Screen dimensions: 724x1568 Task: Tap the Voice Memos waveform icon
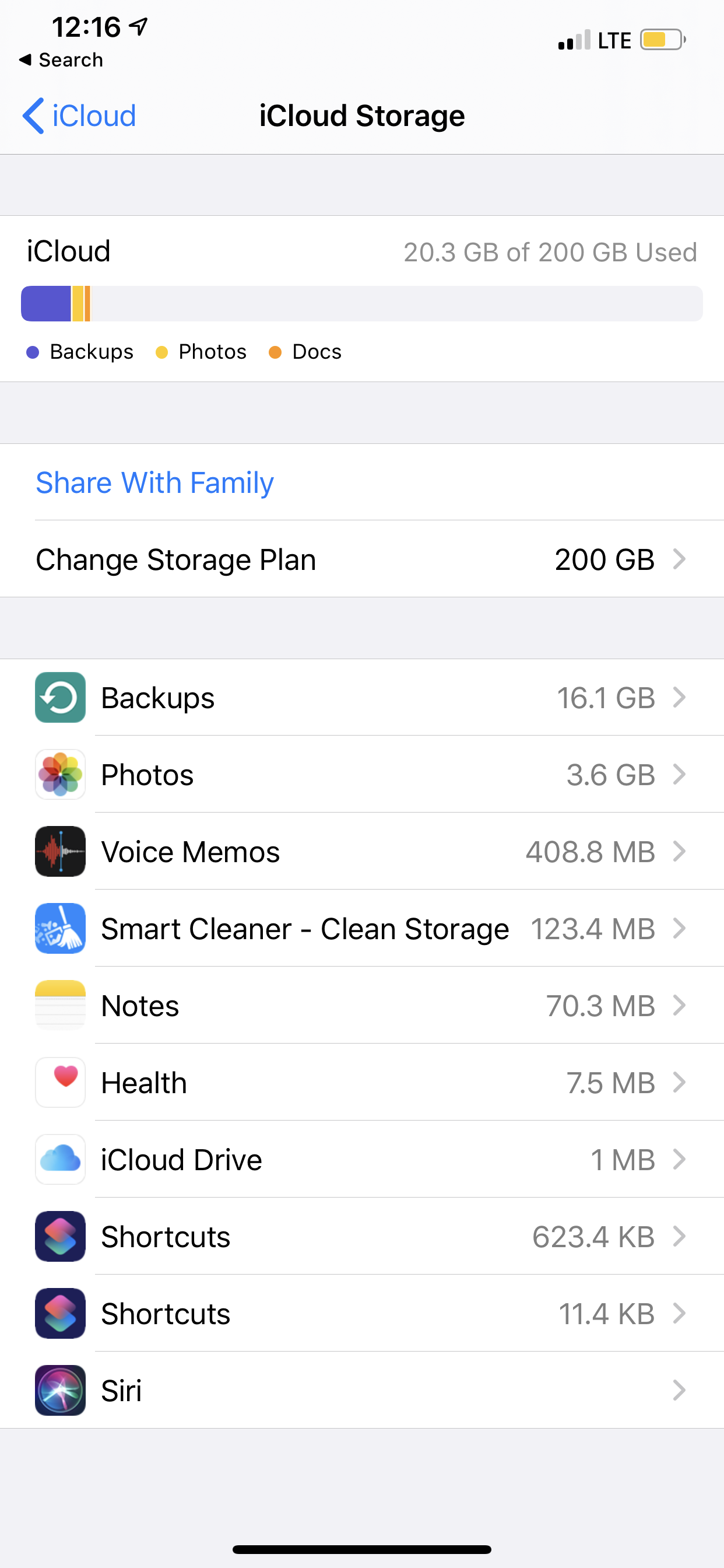[59, 851]
